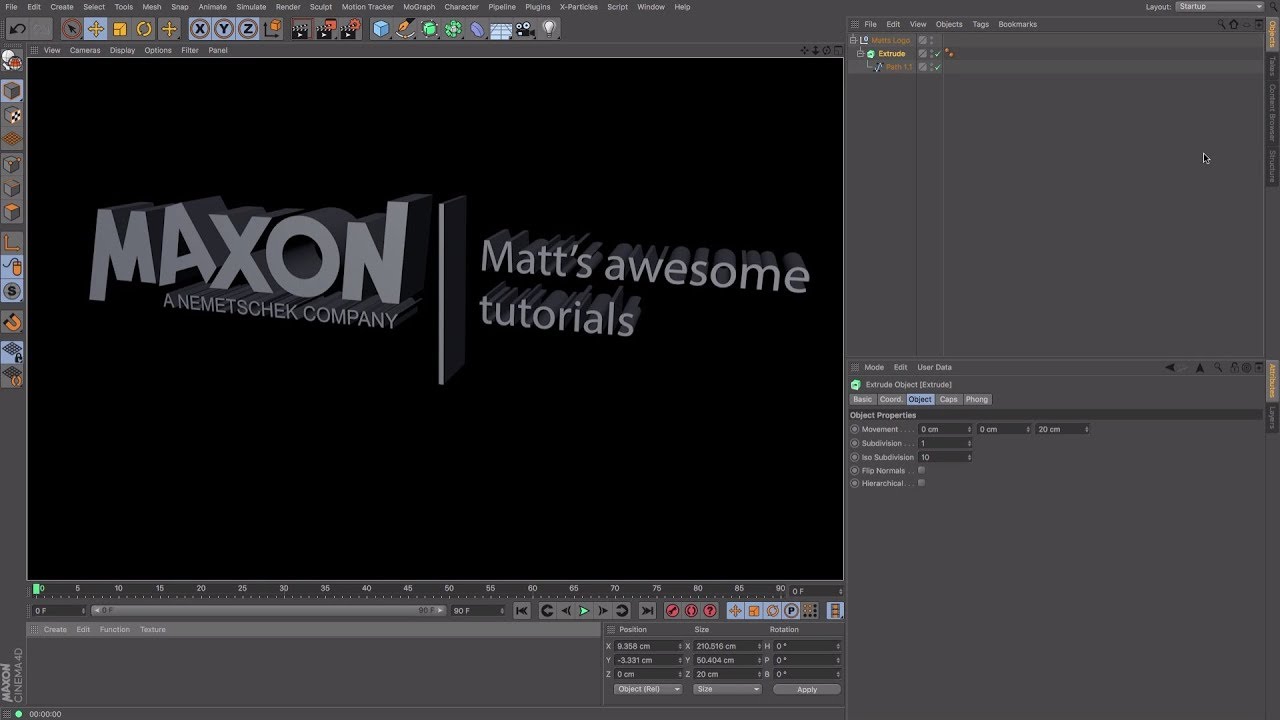The height and width of the screenshot is (720, 1280).
Task: Activate the Scale tool in top toolbar
Action: tap(120, 29)
